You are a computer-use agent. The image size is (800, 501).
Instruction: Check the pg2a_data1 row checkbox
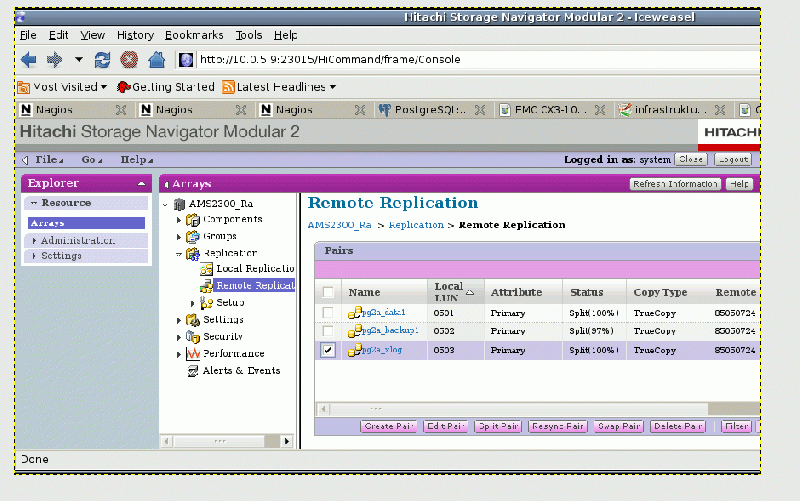pyautogui.click(x=328, y=313)
